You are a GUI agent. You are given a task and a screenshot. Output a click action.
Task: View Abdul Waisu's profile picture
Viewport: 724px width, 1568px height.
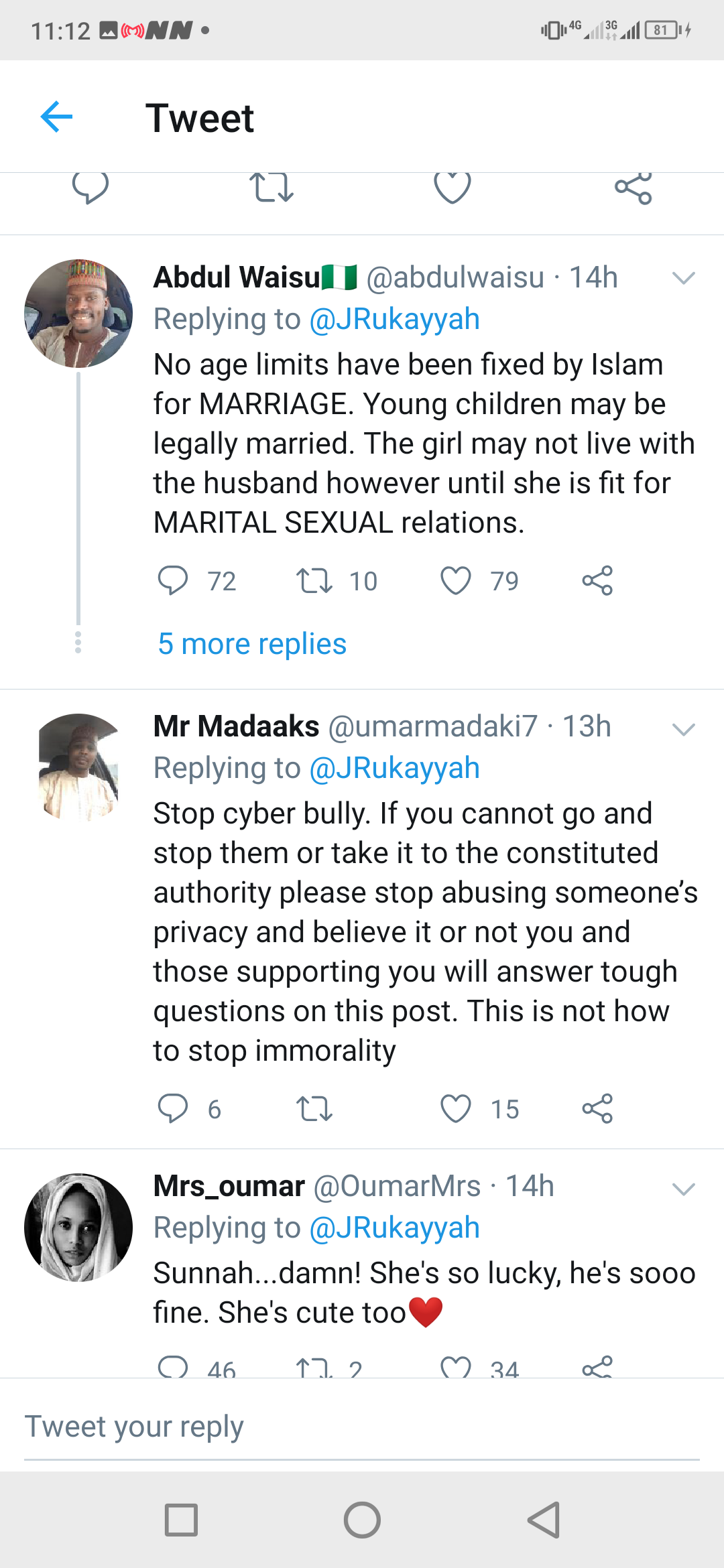click(x=78, y=314)
